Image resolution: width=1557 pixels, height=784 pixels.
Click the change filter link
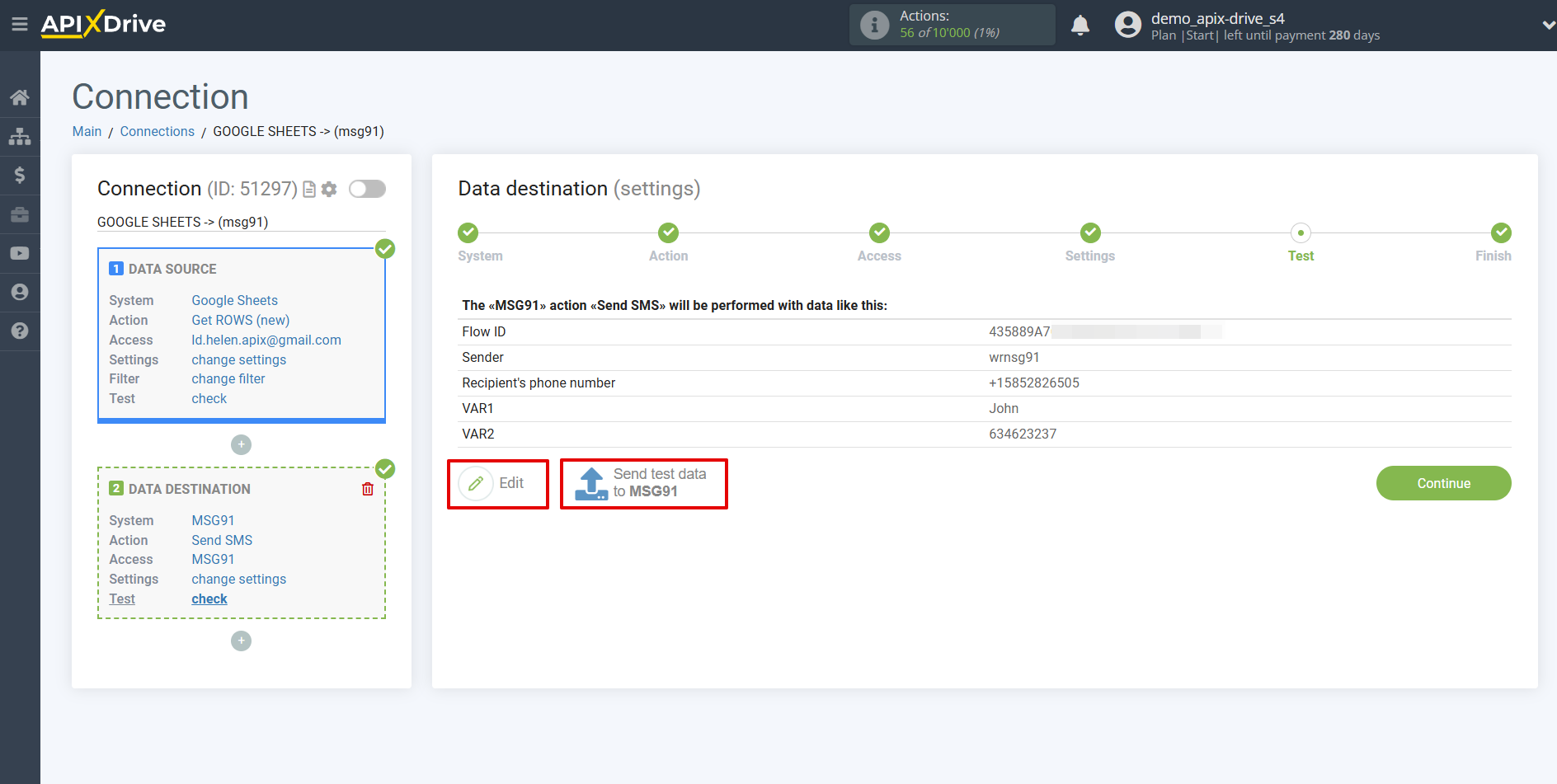click(x=228, y=379)
